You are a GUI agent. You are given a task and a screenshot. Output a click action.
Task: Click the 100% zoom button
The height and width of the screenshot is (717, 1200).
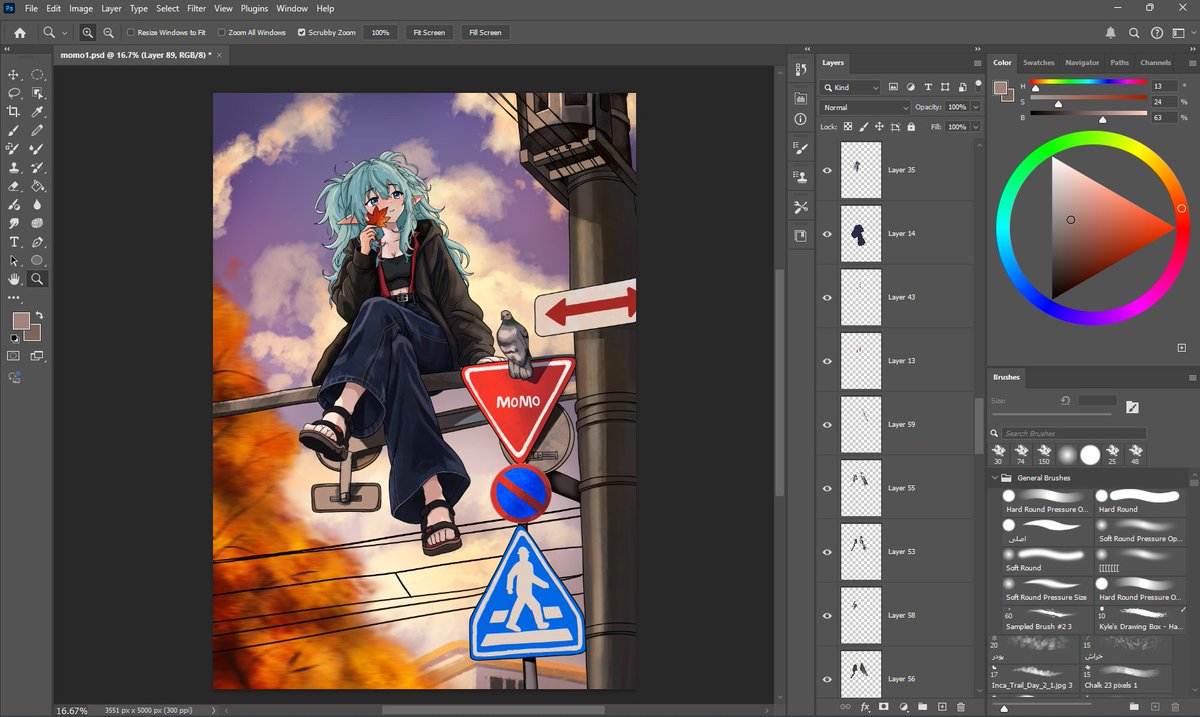coord(380,33)
